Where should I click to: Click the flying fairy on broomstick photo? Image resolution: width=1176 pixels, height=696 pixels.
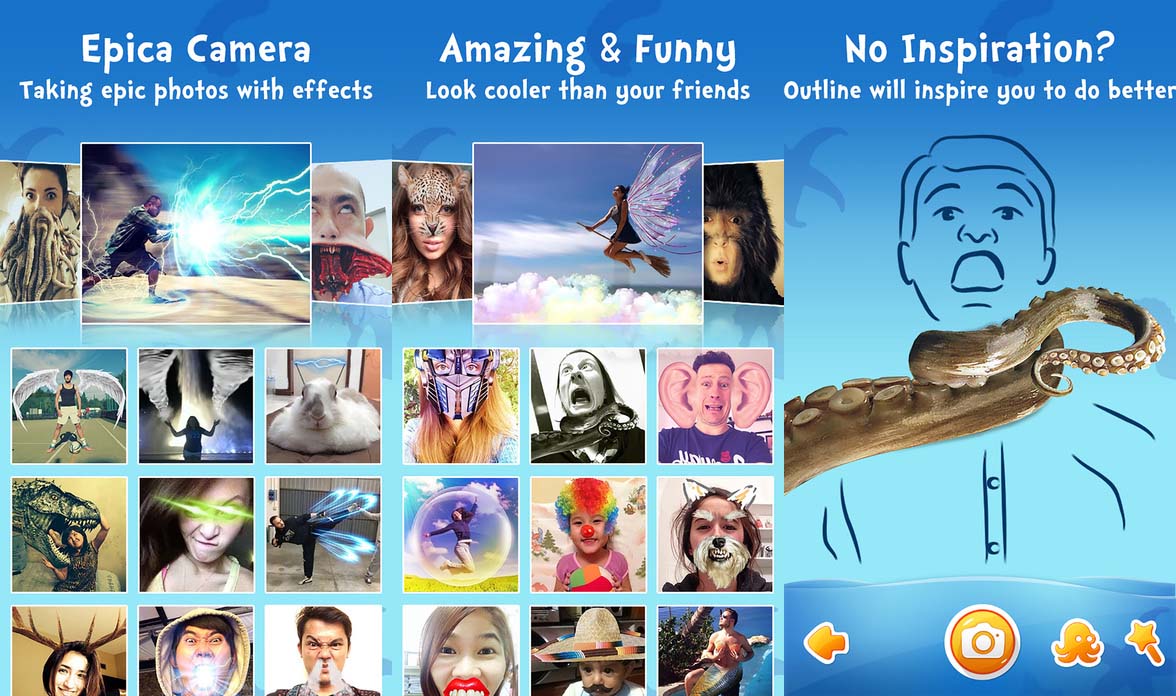588,232
